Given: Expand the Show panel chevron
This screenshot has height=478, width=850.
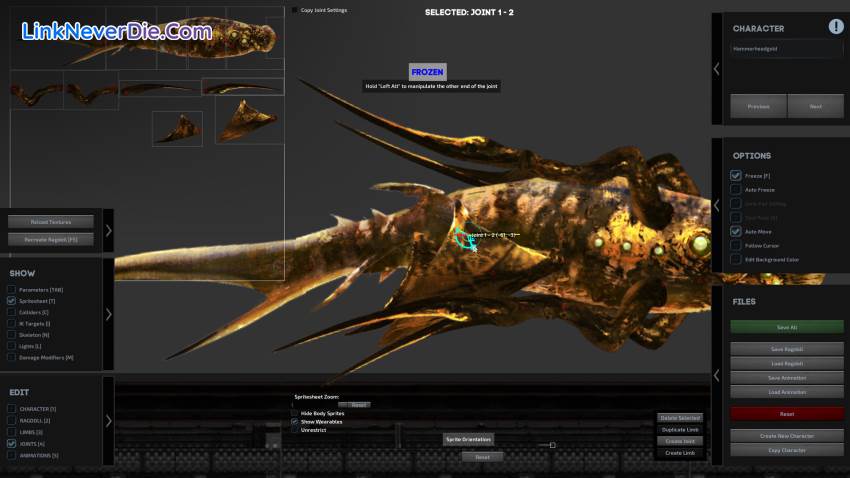Looking at the screenshot, I should pos(108,314).
